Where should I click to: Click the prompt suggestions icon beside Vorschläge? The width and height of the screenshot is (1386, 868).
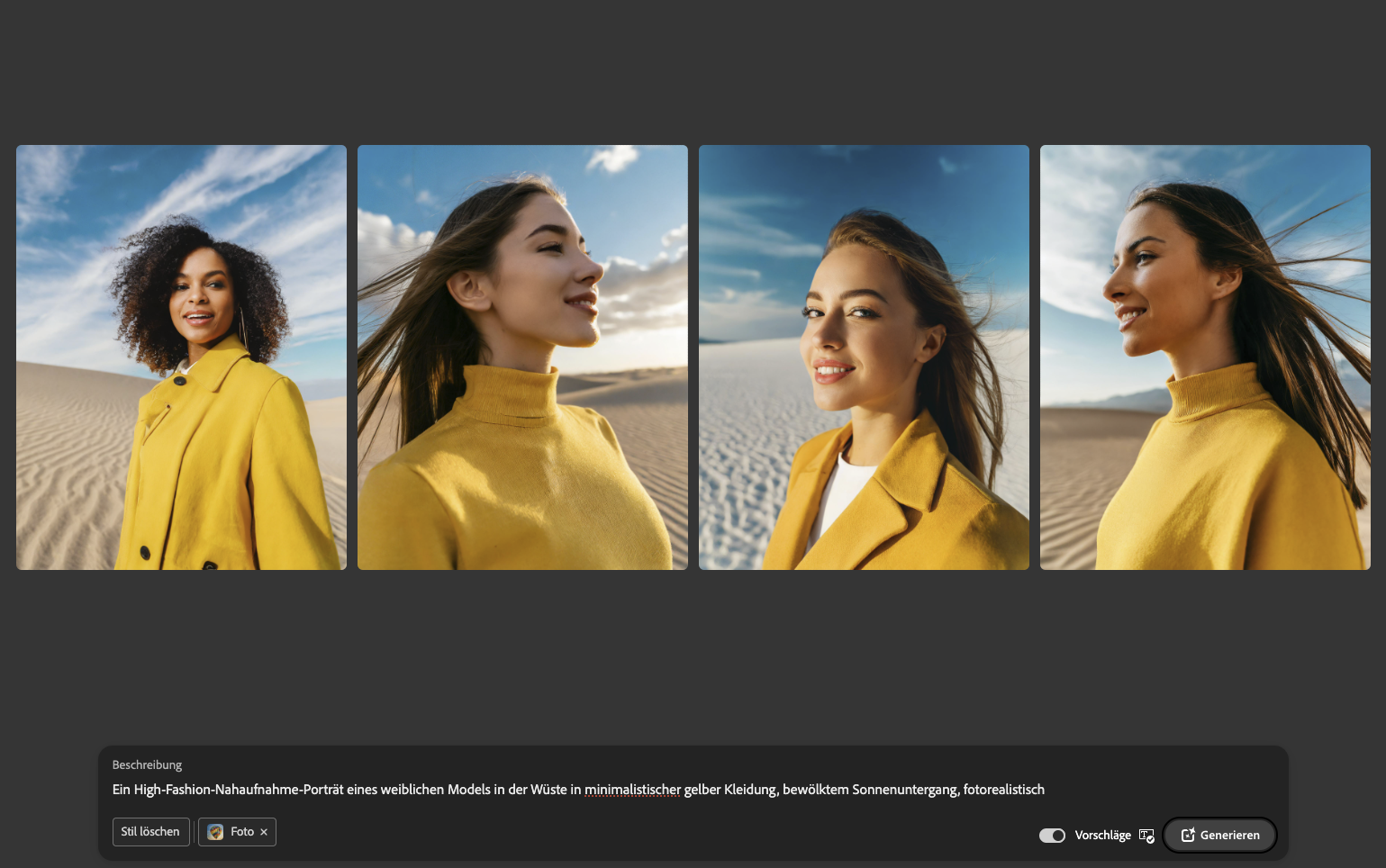tap(1146, 836)
